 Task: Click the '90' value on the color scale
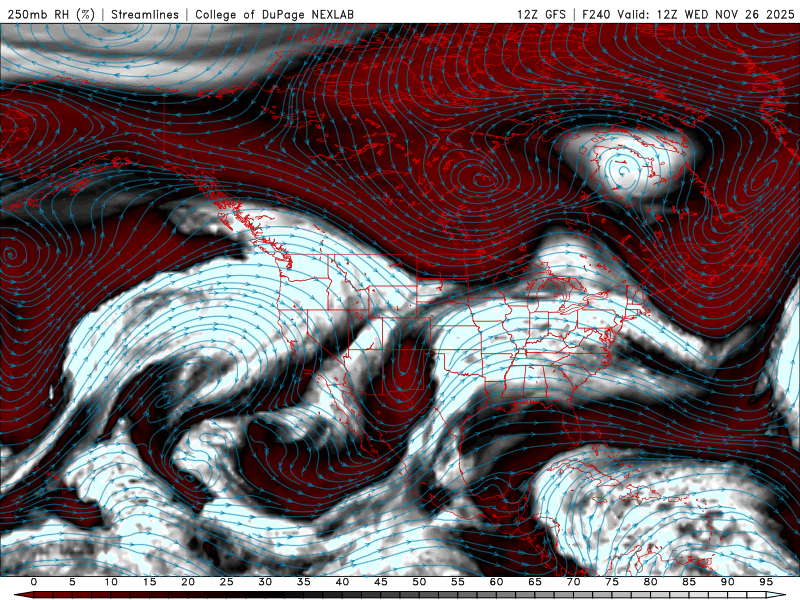click(728, 582)
